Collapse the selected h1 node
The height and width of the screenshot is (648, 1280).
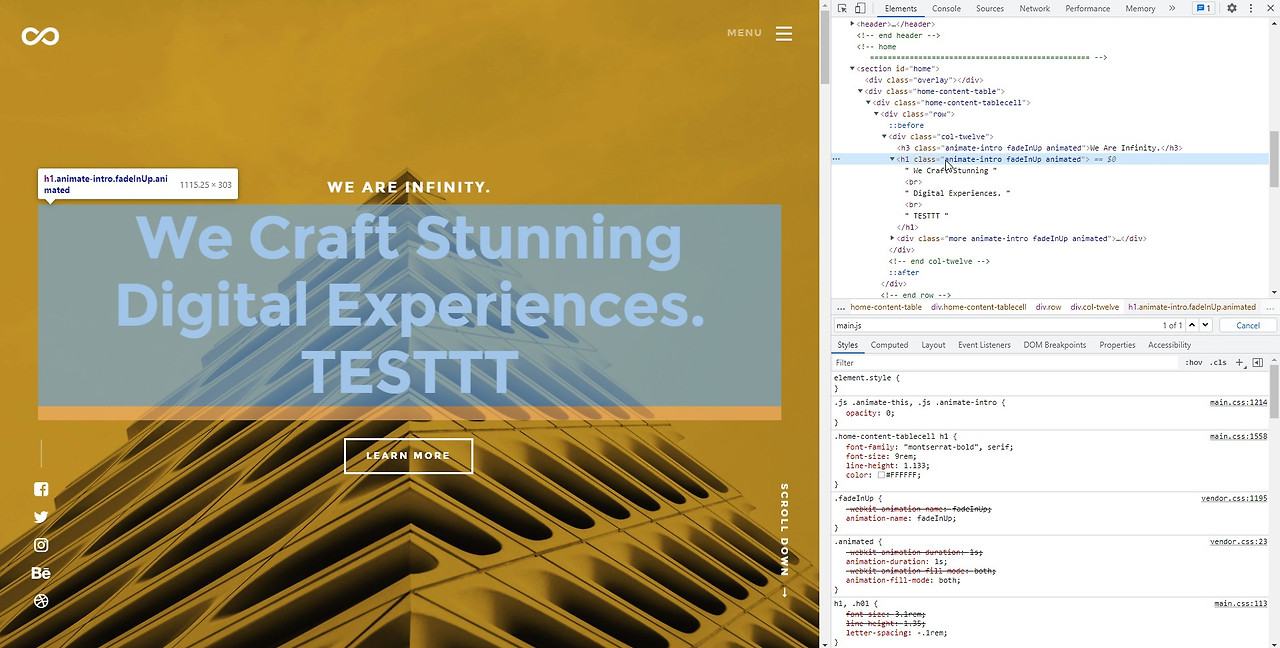click(x=893, y=159)
